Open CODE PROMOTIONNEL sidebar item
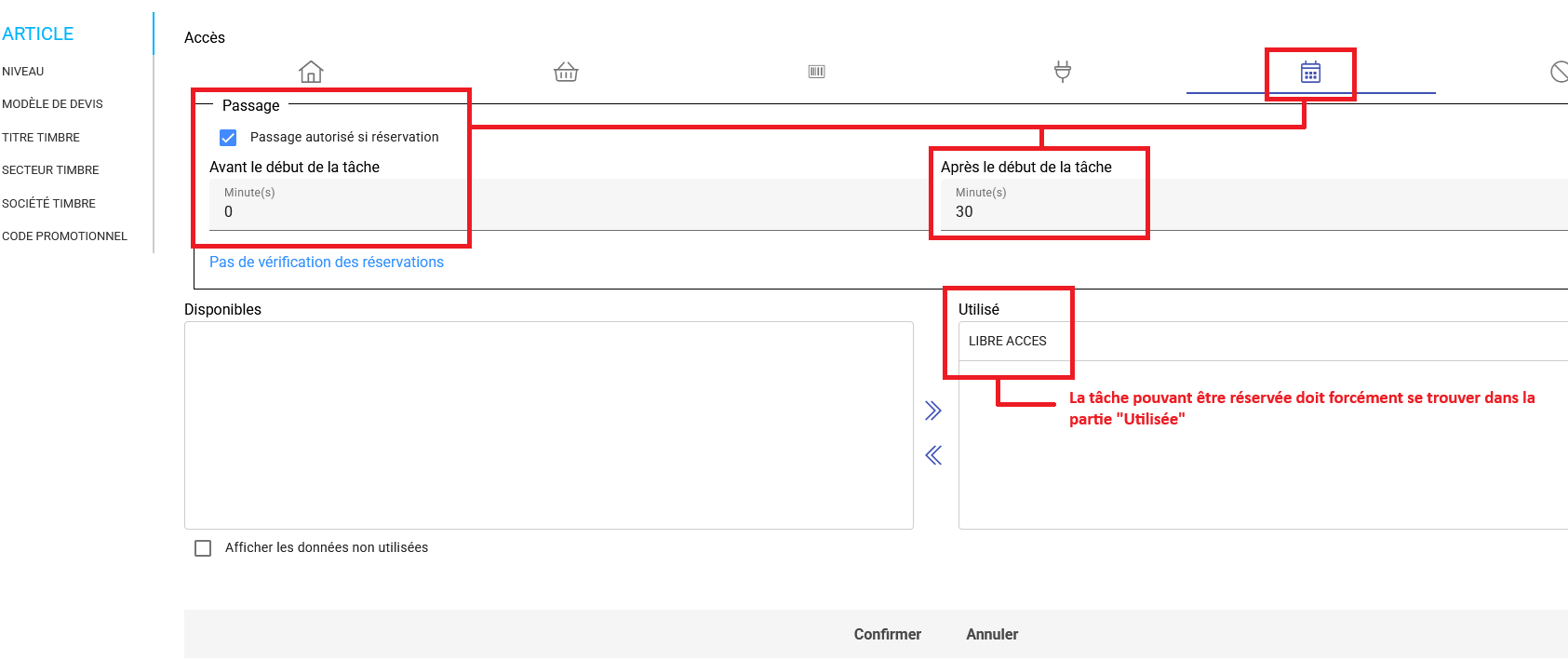The width and height of the screenshot is (1568, 660). [64, 236]
